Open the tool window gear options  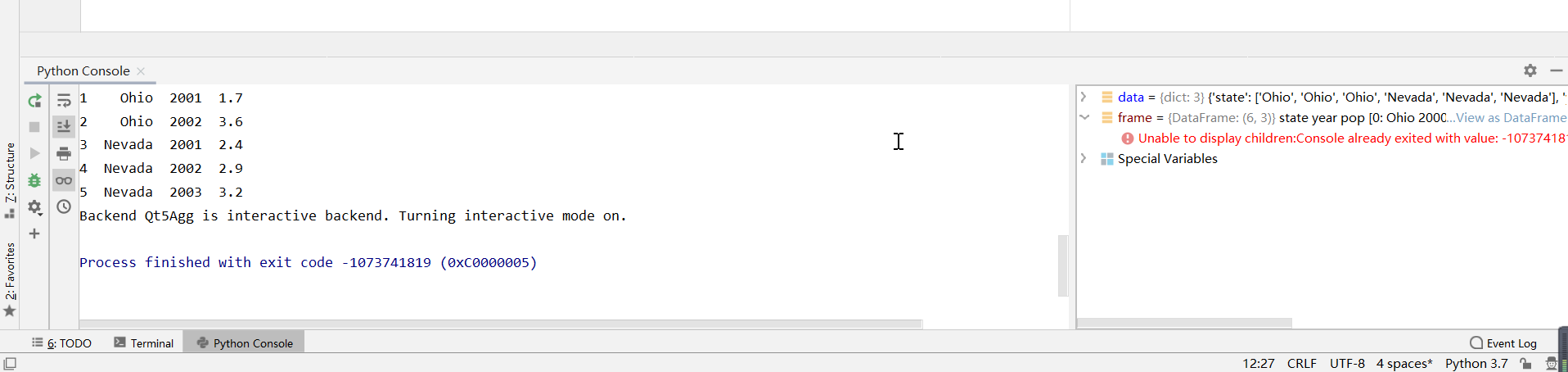click(1530, 70)
